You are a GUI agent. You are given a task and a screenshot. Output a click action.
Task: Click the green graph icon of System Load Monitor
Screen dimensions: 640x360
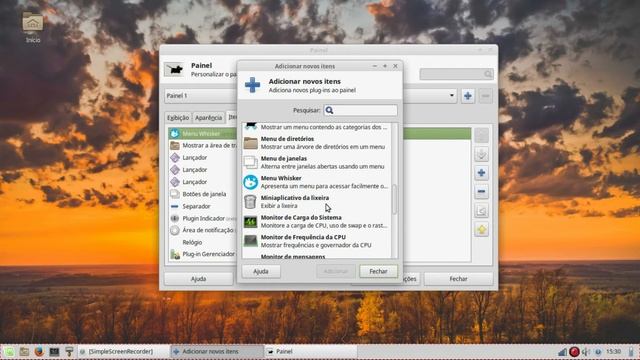(251, 222)
